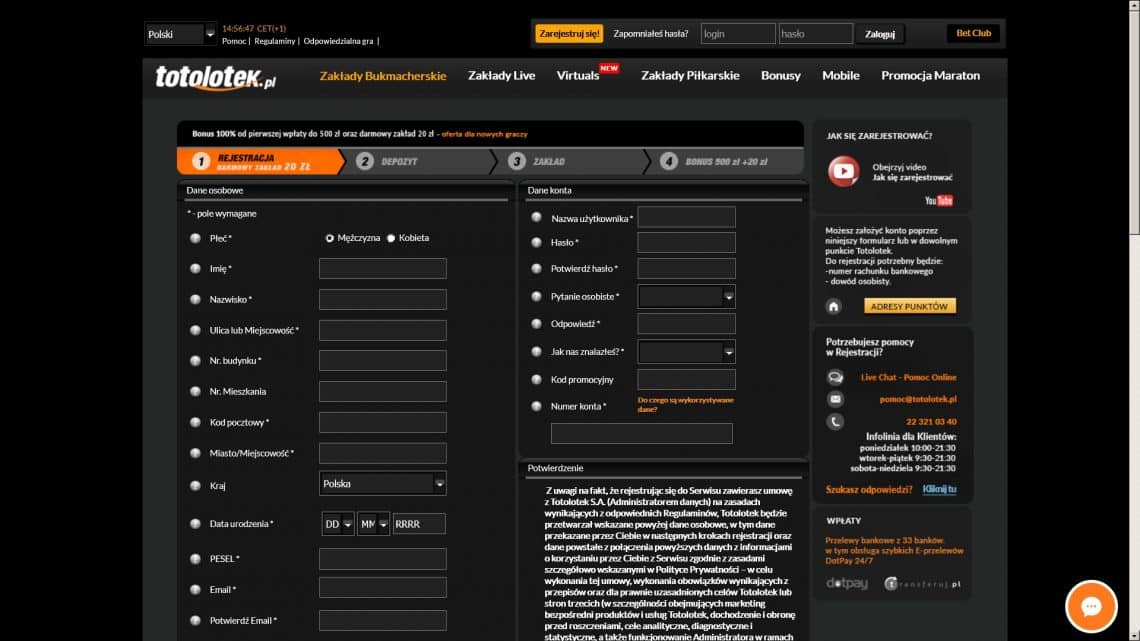Image resolution: width=1140 pixels, height=641 pixels.
Task: Click the pomoc@totolotek.pl email link
Action: [918, 399]
